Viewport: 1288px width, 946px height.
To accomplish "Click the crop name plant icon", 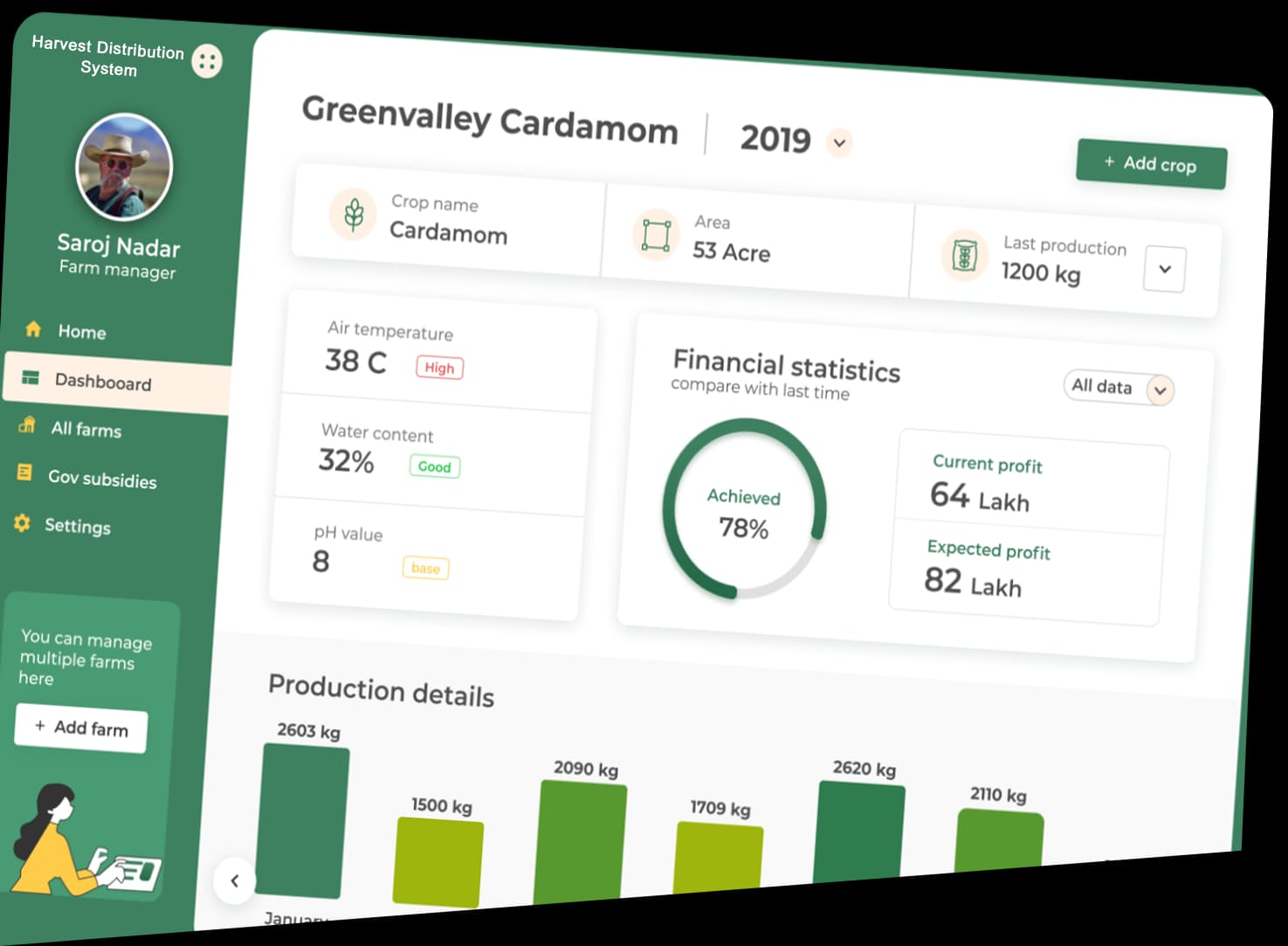I will tap(354, 214).
